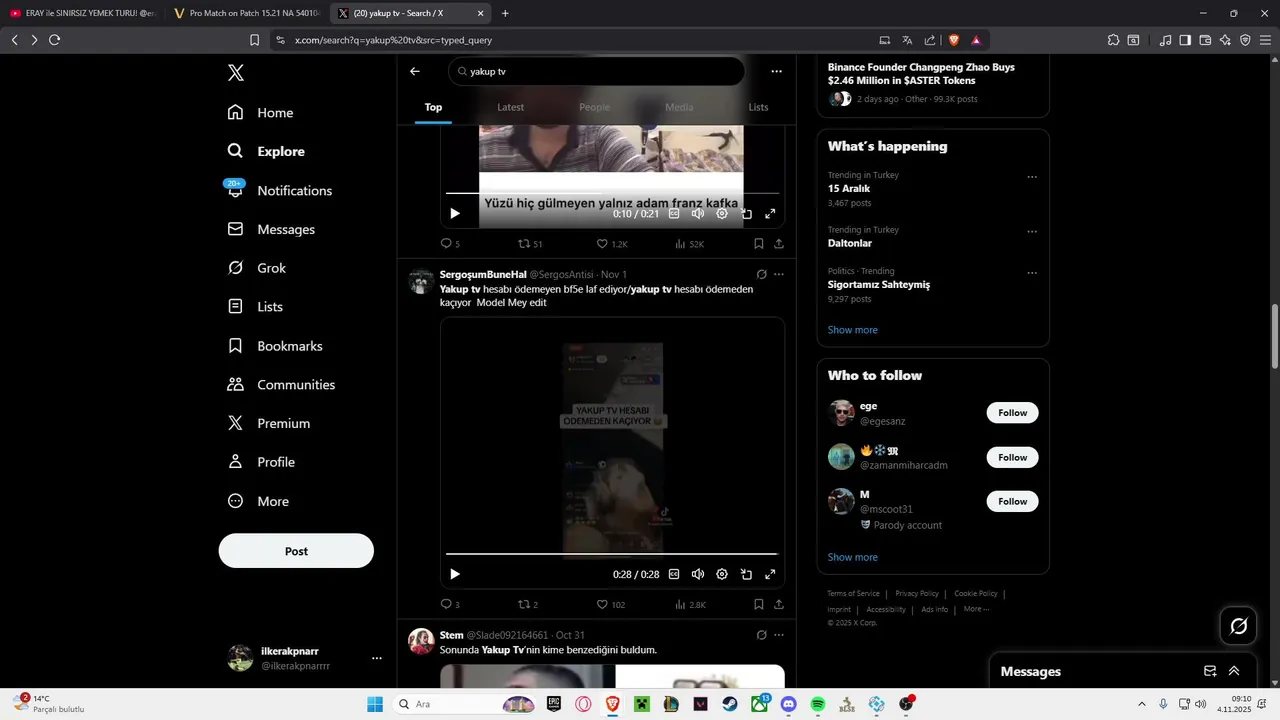View analytics showing 52K views

pos(690,244)
